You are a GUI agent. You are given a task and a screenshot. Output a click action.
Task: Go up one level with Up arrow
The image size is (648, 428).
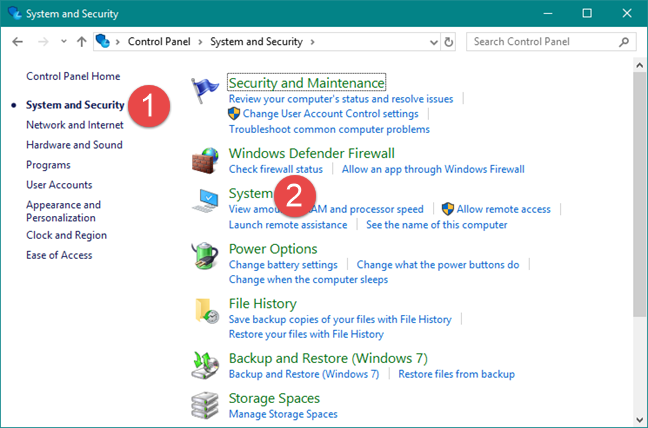pos(81,42)
